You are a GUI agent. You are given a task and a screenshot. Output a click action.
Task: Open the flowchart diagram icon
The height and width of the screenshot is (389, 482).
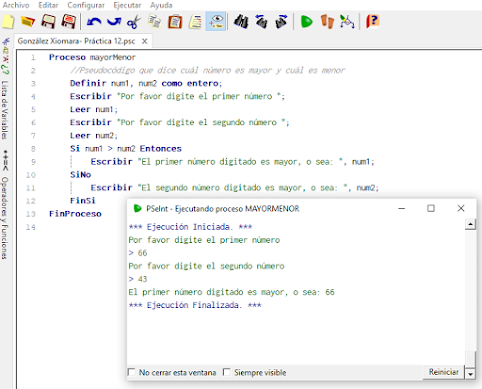click(x=347, y=22)
